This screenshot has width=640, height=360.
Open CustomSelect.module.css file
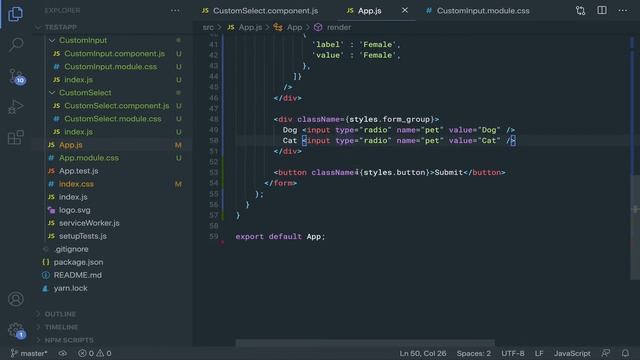pos(113,119)
